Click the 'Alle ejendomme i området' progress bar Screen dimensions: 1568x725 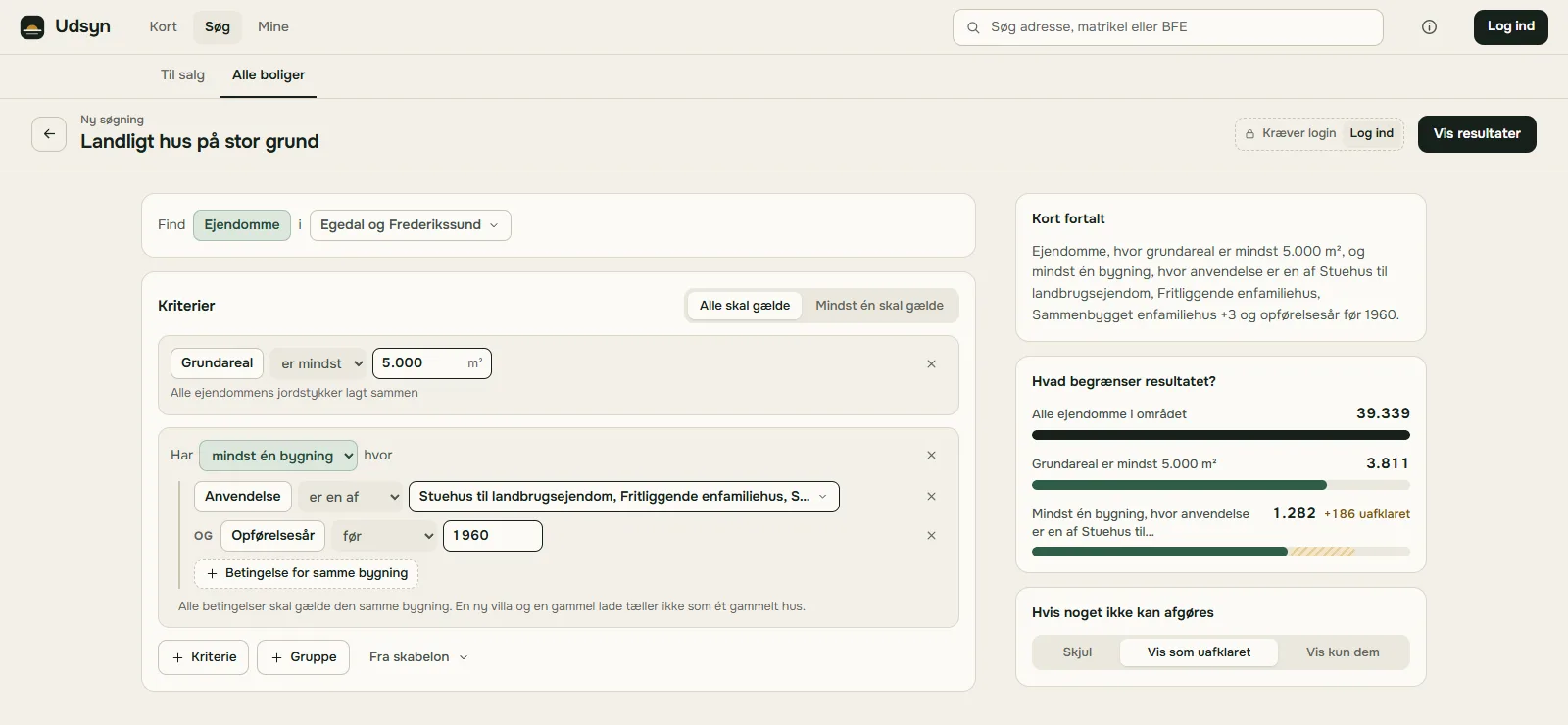click(1221, 435)
